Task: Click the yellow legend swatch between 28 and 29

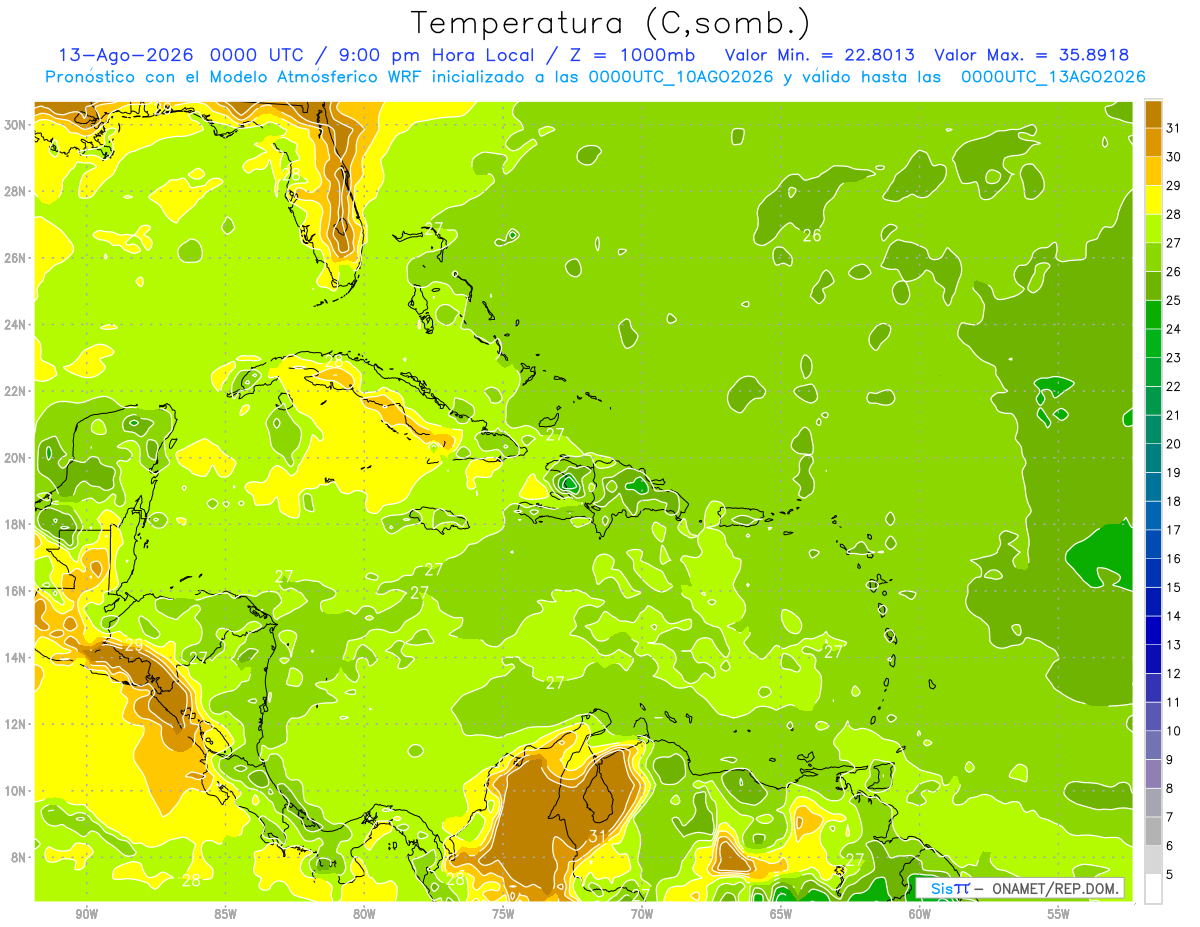Action: click(x=1154, y=201)
